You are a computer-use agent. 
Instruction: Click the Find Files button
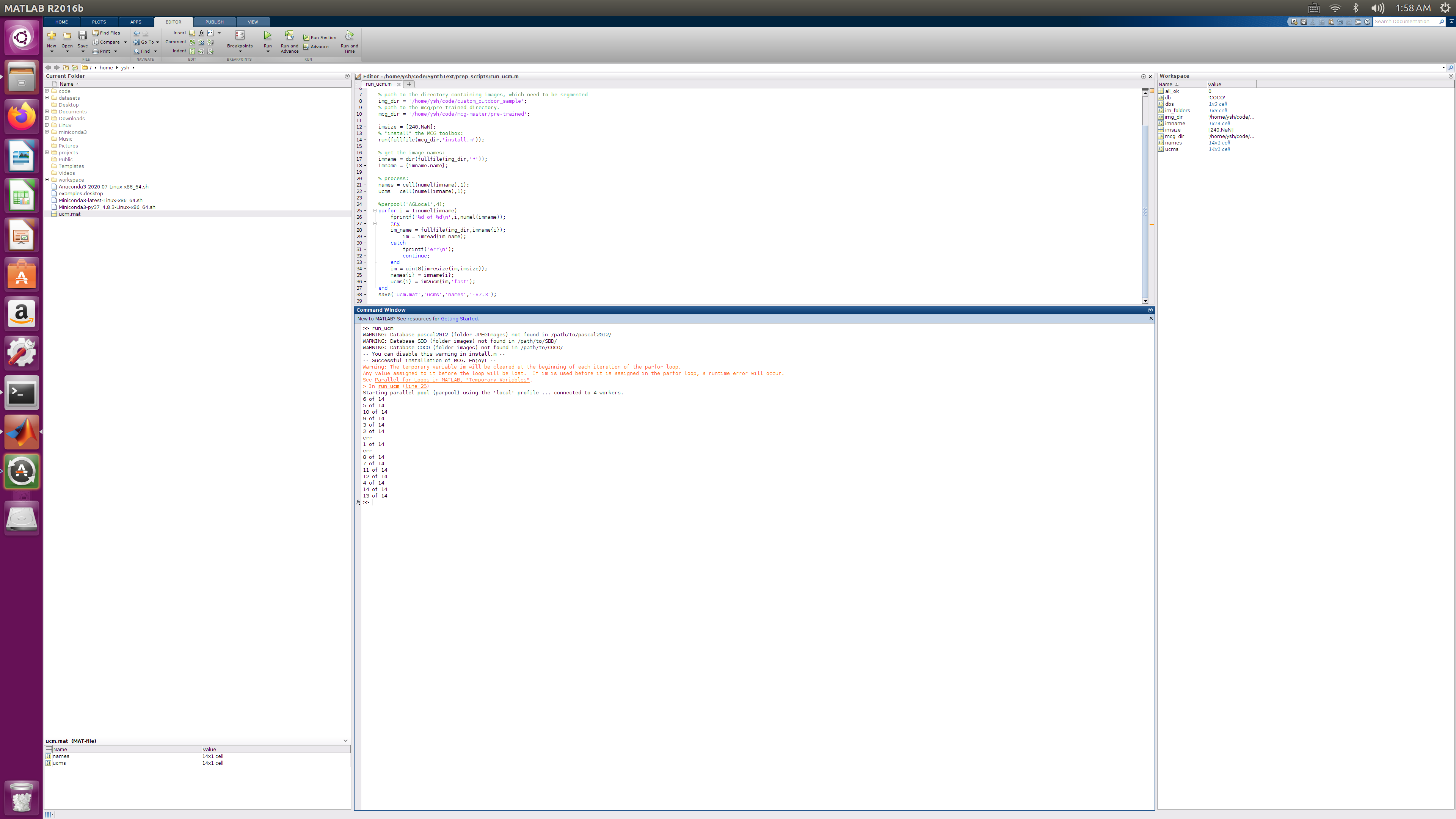[x=106, y=33]
